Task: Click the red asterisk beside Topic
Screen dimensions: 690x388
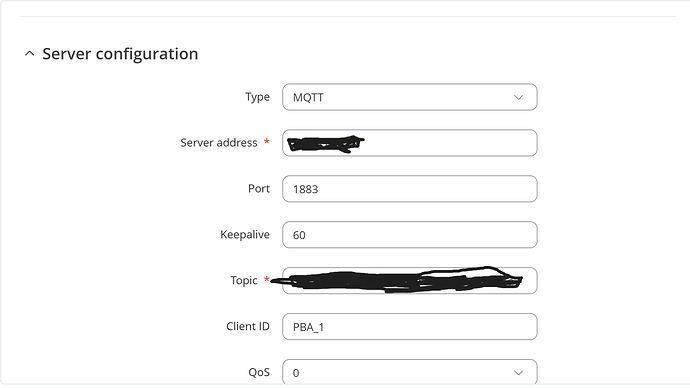Action: pos(266,279)
